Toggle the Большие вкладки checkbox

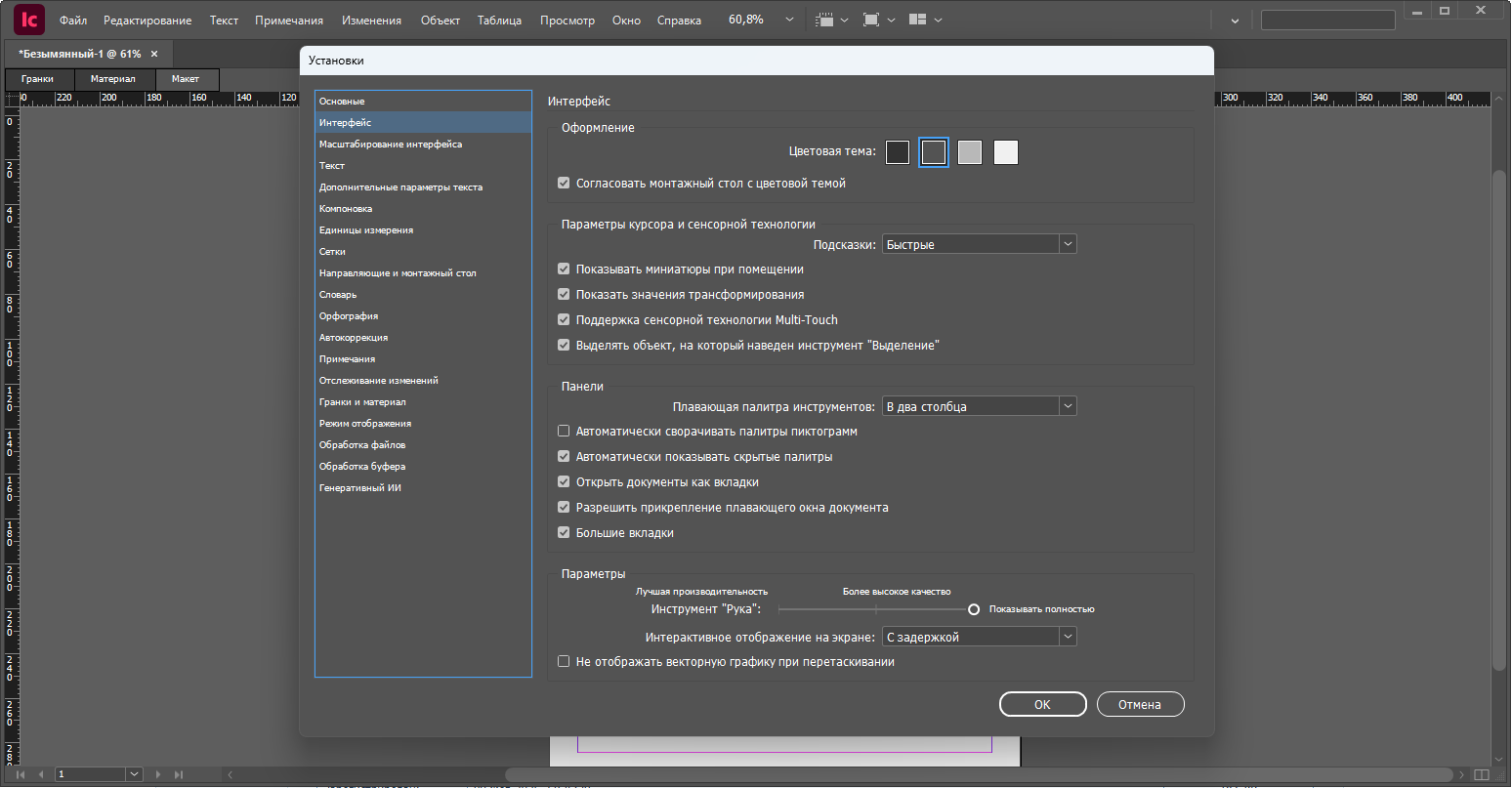[564, 532]
